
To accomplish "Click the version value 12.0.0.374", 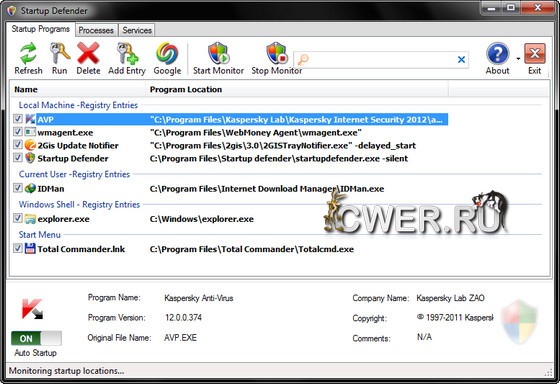I will click(183, 317).
